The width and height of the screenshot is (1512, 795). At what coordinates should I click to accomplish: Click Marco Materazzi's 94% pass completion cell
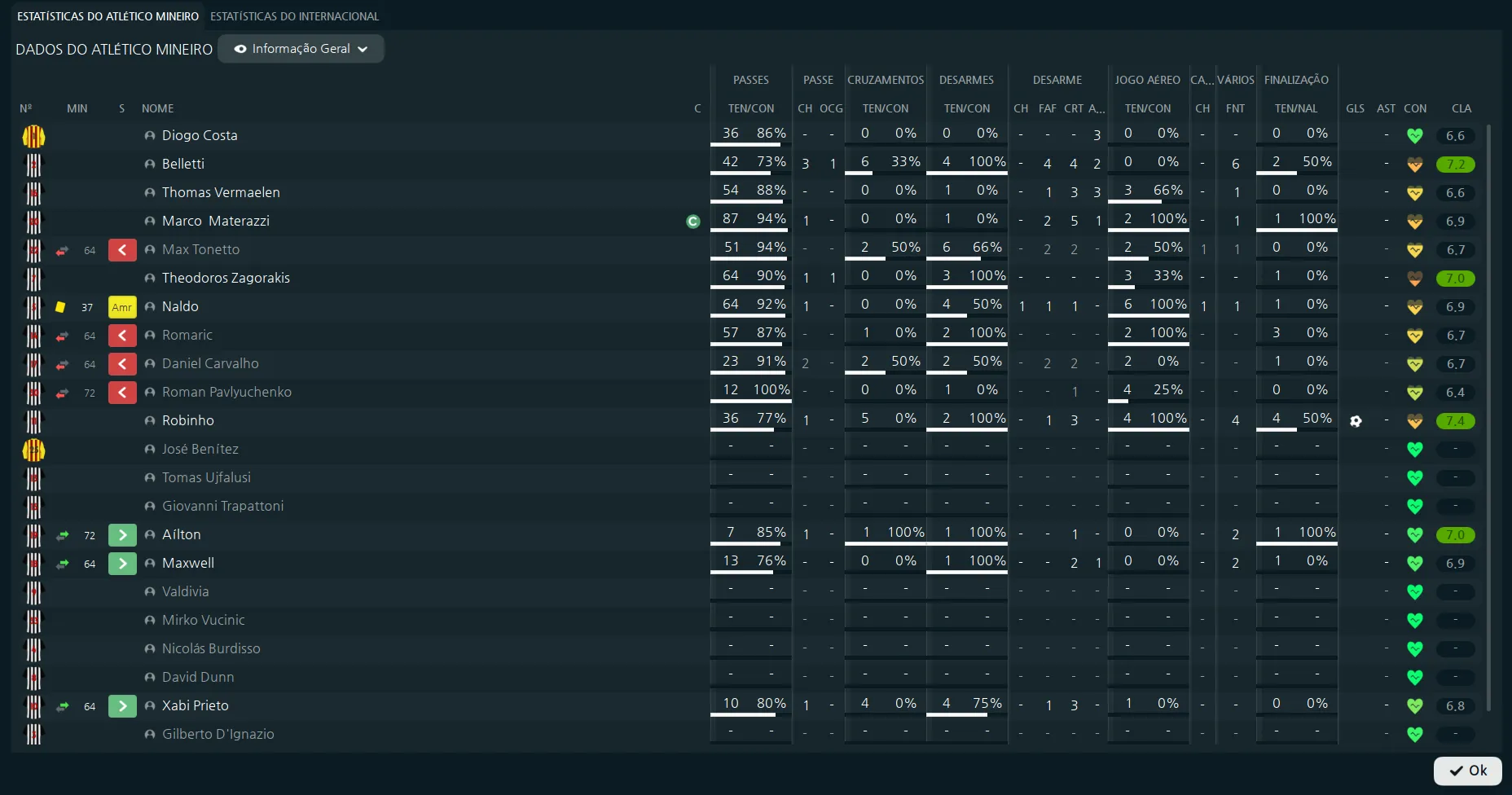[x=771, y=218]
